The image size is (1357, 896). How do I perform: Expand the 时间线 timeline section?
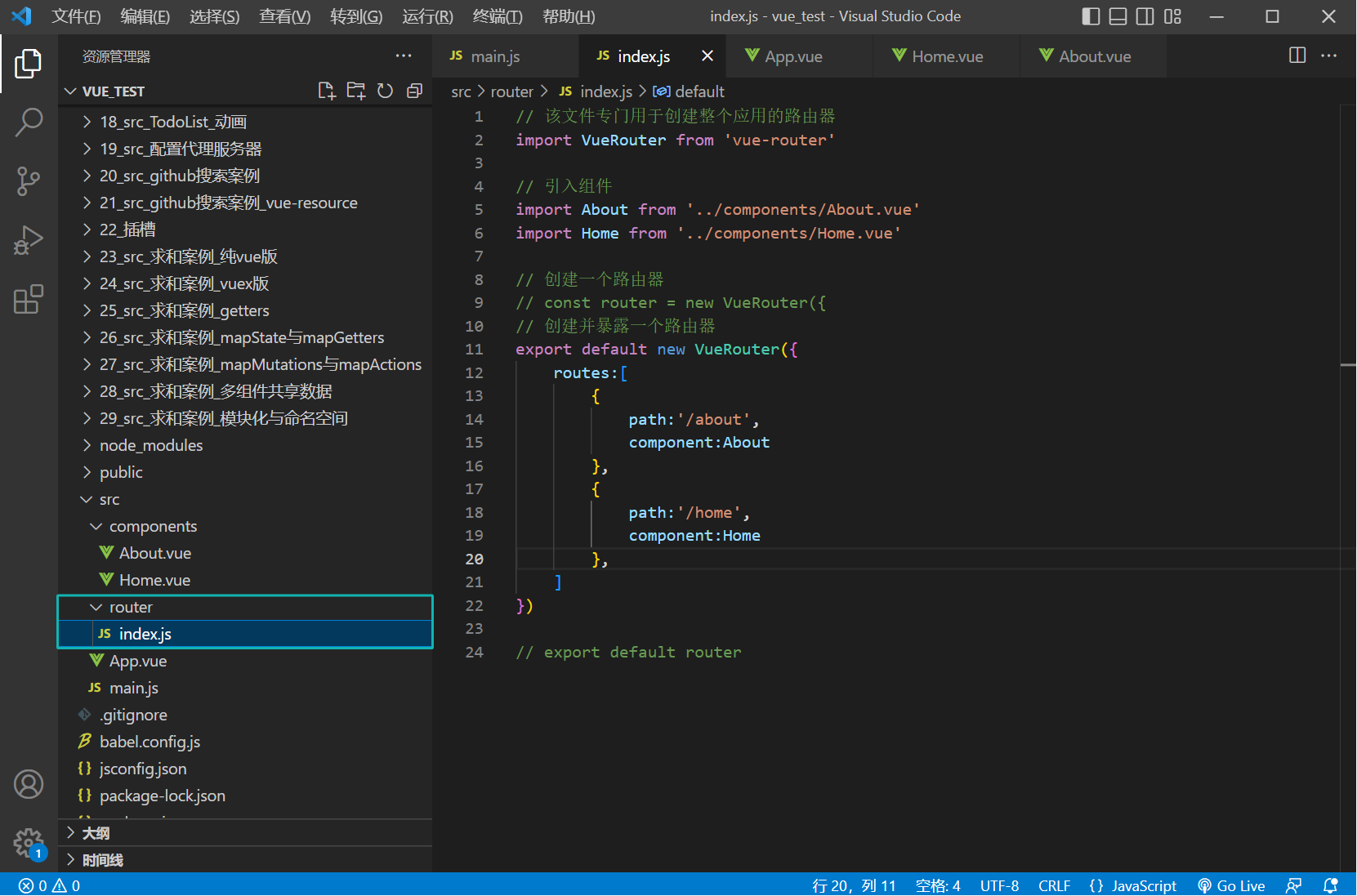(x=245, y=860)
